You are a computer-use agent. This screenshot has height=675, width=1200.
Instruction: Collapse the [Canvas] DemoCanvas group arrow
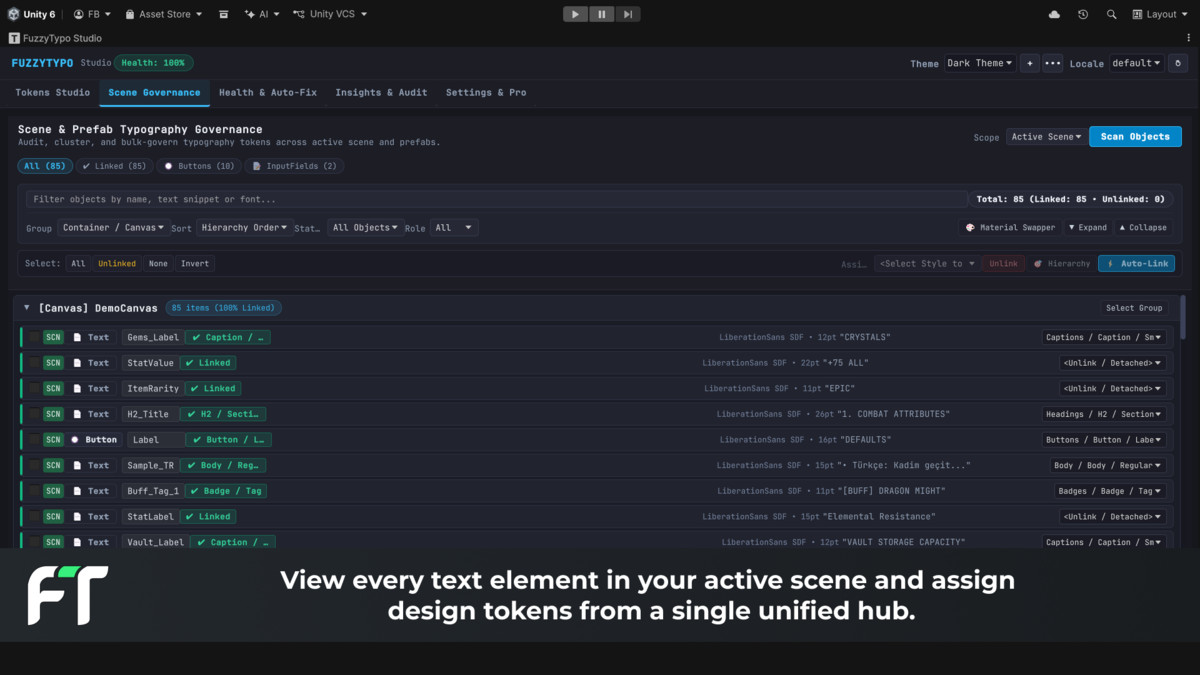27,308
